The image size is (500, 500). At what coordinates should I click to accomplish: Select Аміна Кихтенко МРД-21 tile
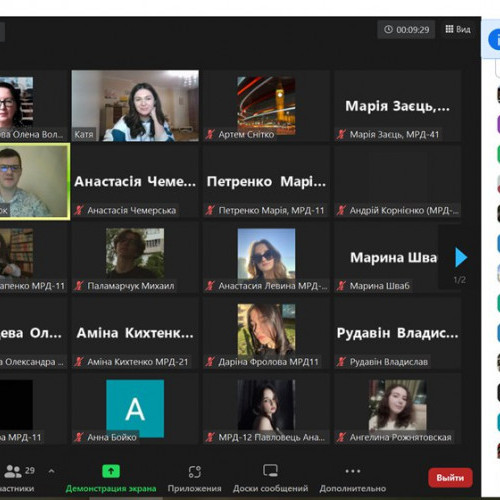[135, 333]
